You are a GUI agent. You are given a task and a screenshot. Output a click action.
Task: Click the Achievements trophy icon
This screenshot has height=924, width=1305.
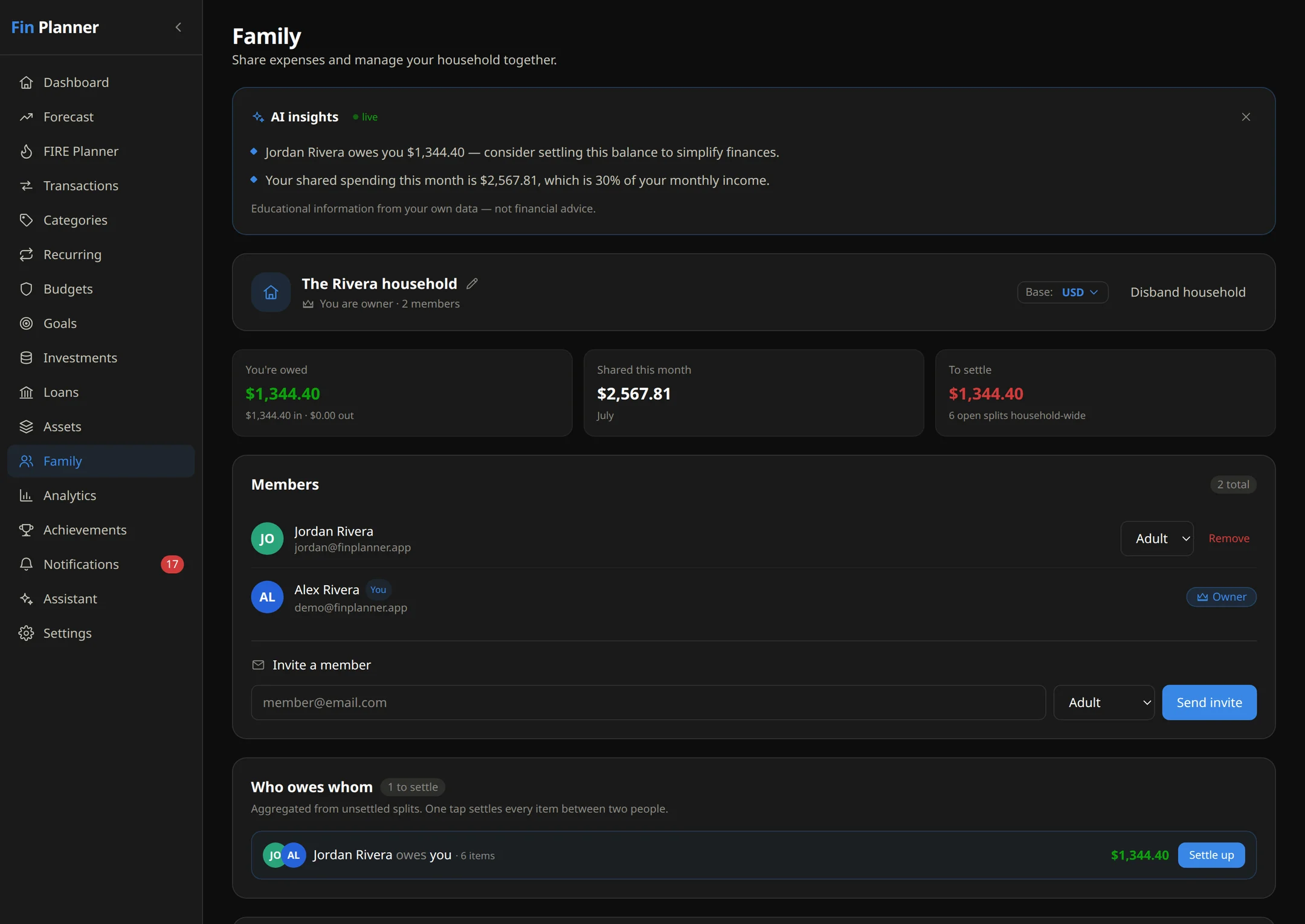click(26, 530)
